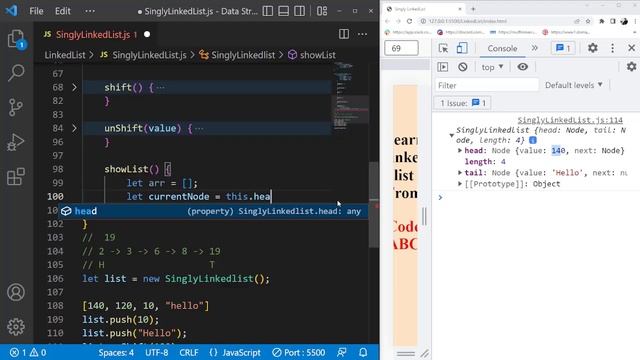
Task: Expand folded unShift(value) method
Action: coord(74,128)
